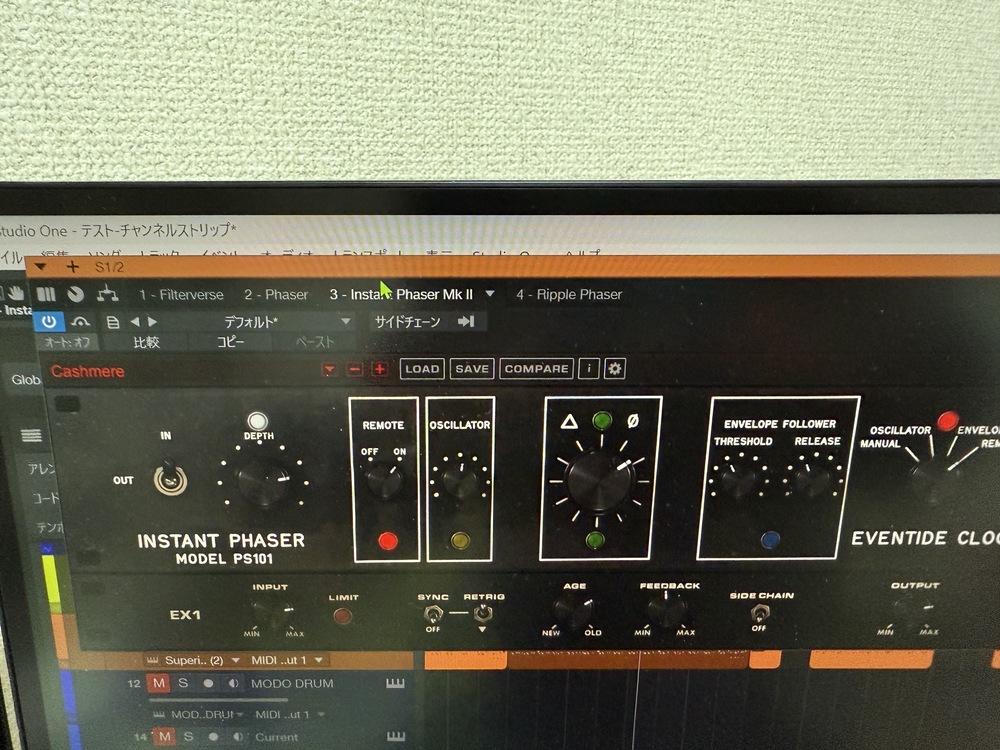Image resolution: width=1000 pixels, height=750 pixels.
Task: Click the sidechain routing arrow icon
Action: 465,322
